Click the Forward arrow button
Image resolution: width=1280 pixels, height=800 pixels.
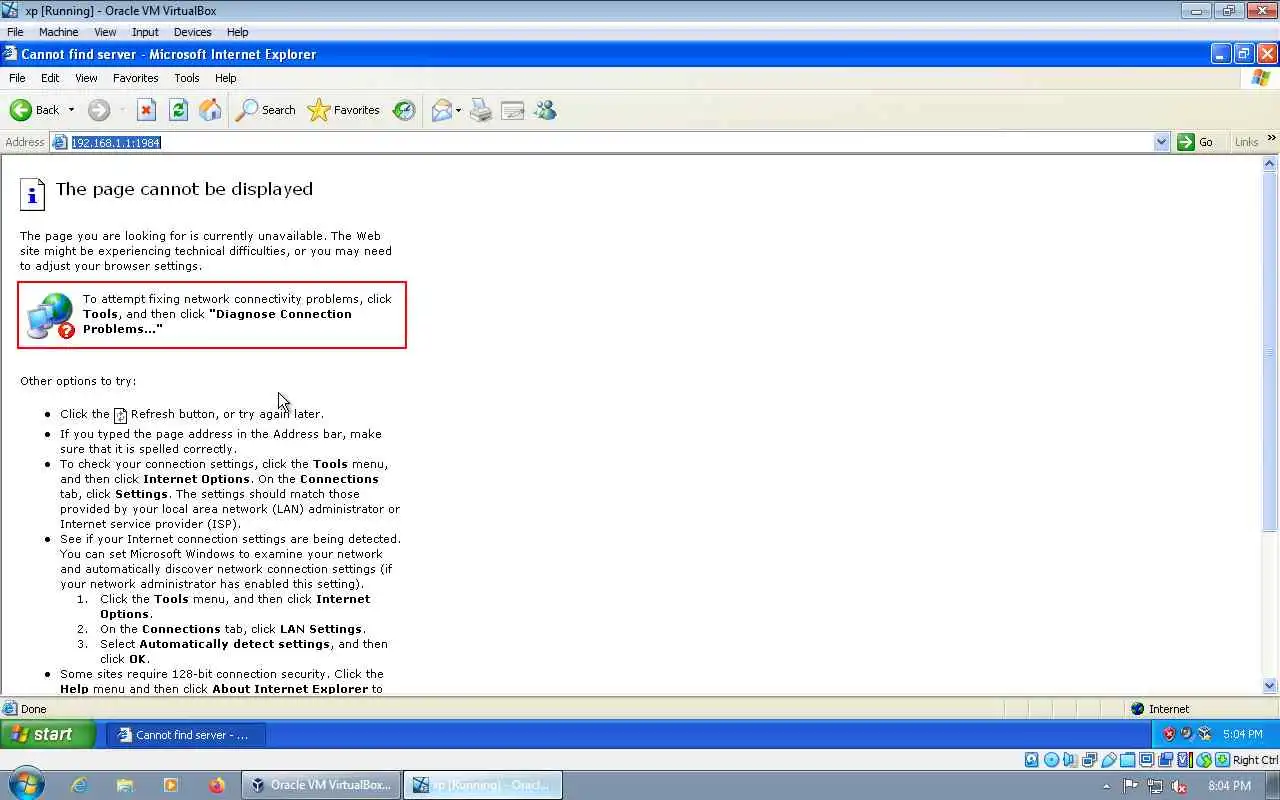point(99,110)
